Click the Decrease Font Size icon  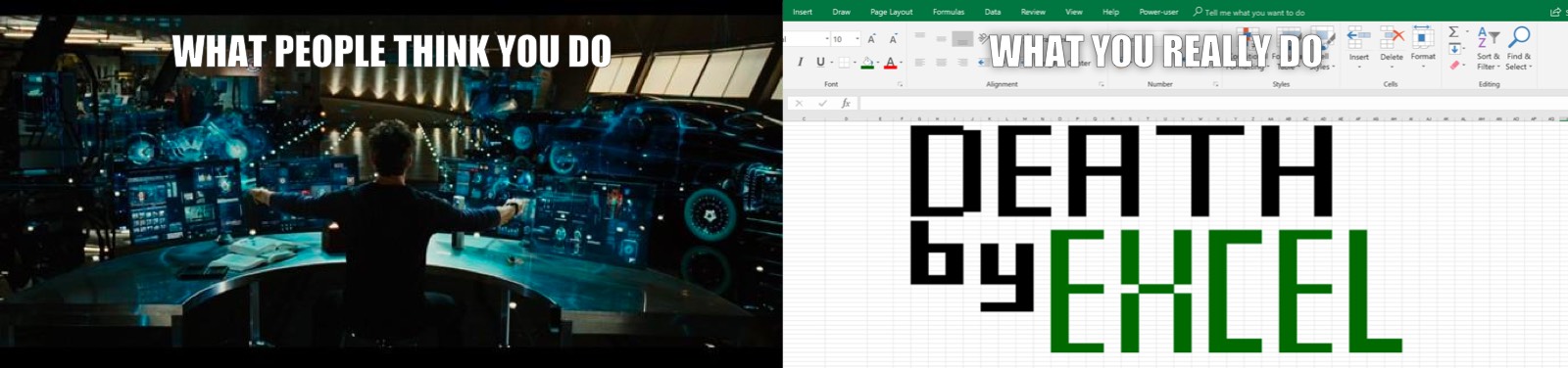[893, 39]
